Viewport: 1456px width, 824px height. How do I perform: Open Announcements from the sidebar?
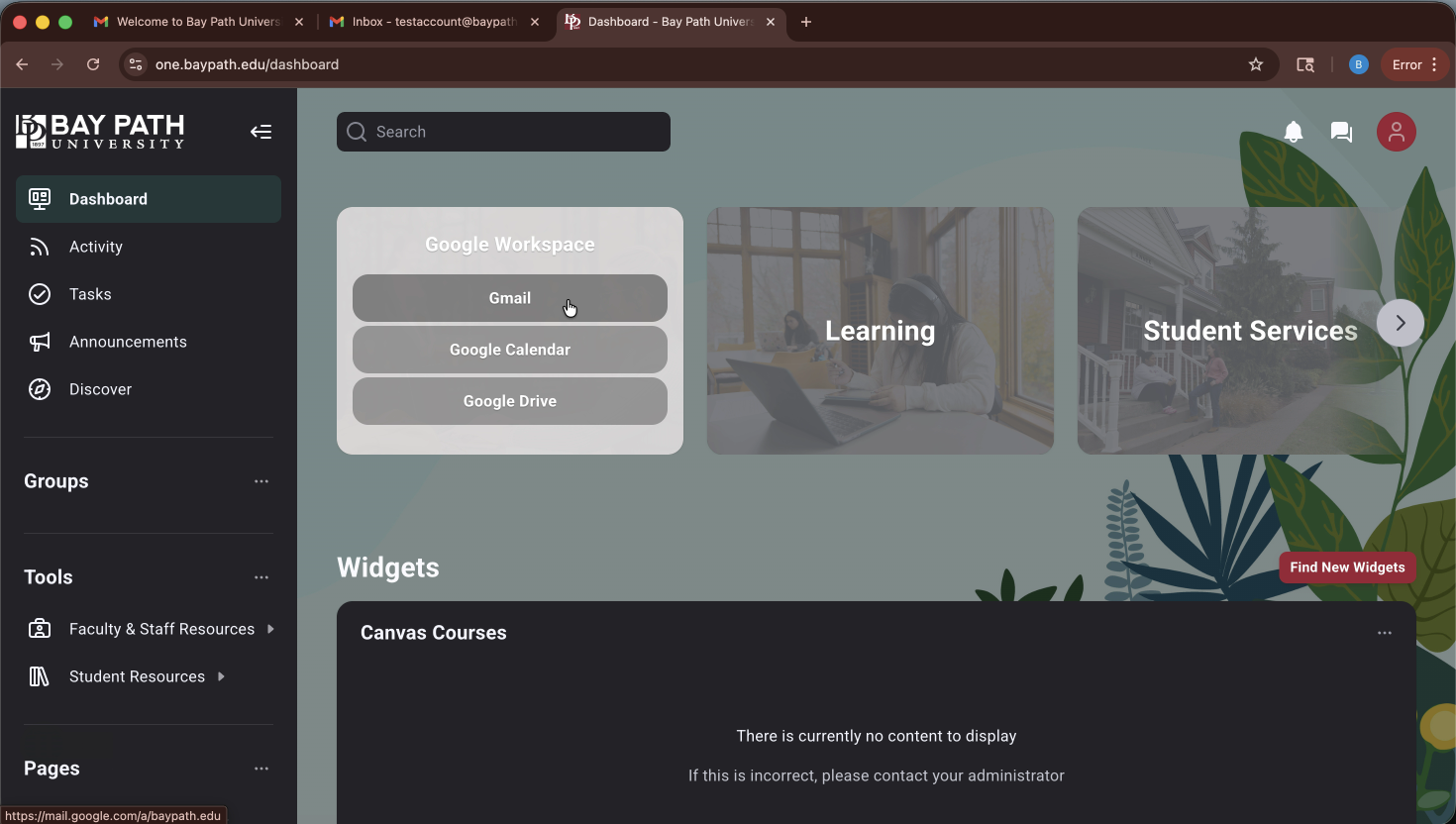pyautogui.click(x=127, y=342)
